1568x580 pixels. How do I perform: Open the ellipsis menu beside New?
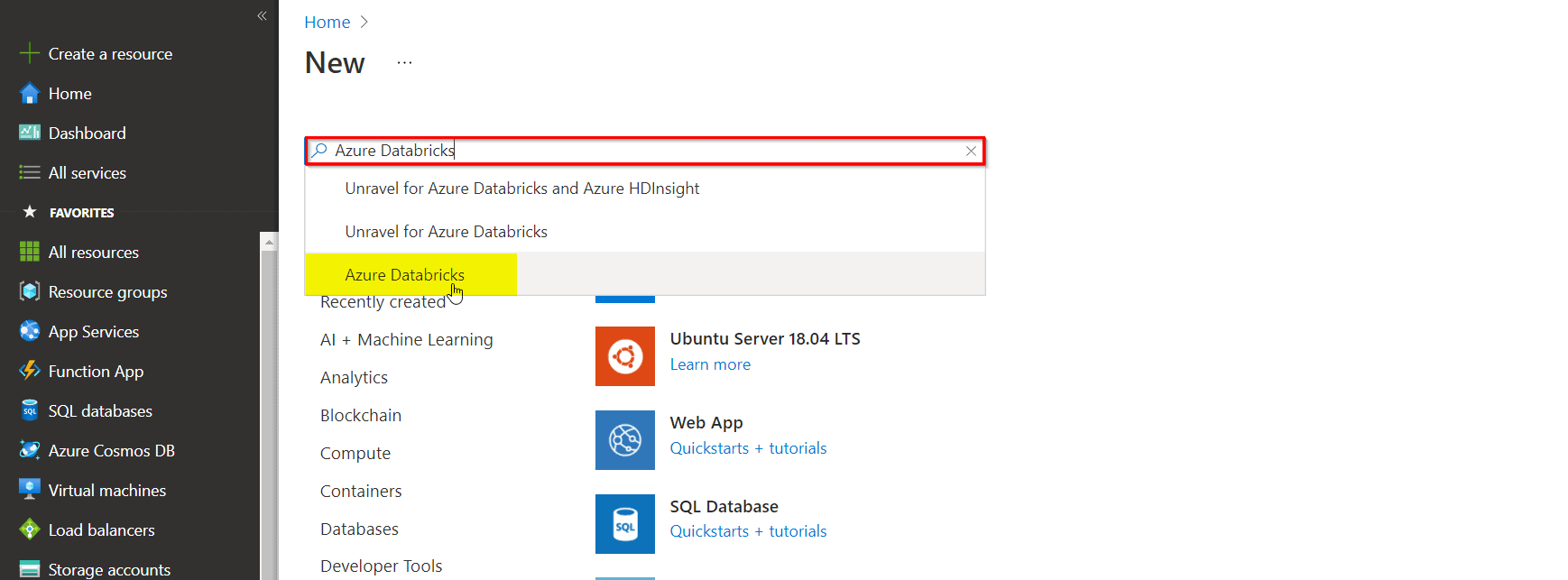(404, 63)
